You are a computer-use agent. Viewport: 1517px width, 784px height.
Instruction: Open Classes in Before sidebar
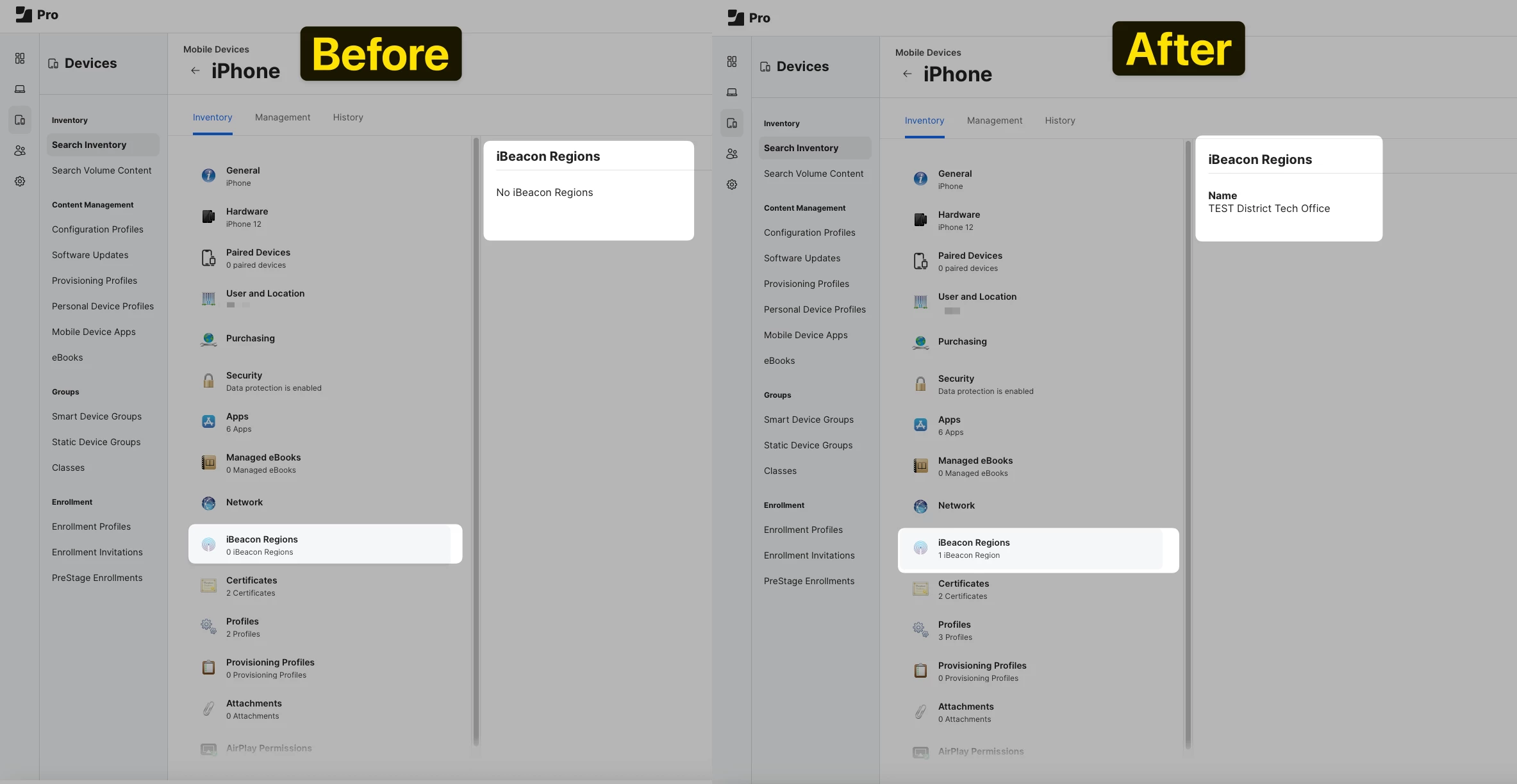click(68, 468)
